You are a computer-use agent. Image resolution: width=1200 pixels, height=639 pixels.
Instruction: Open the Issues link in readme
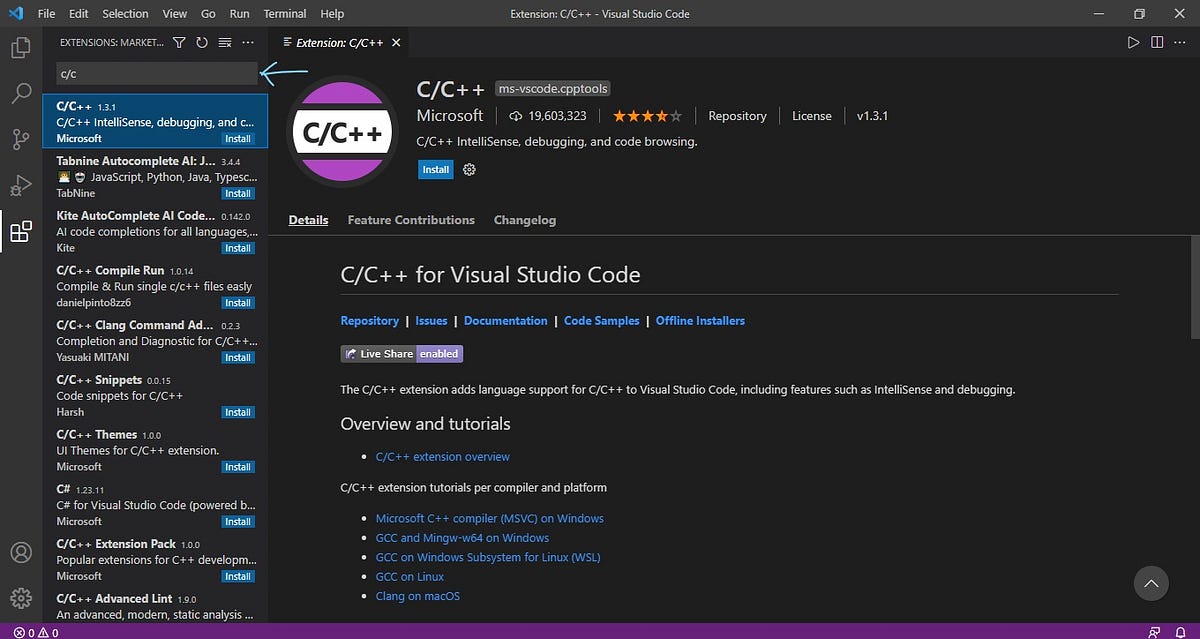(x=431, y=321)
